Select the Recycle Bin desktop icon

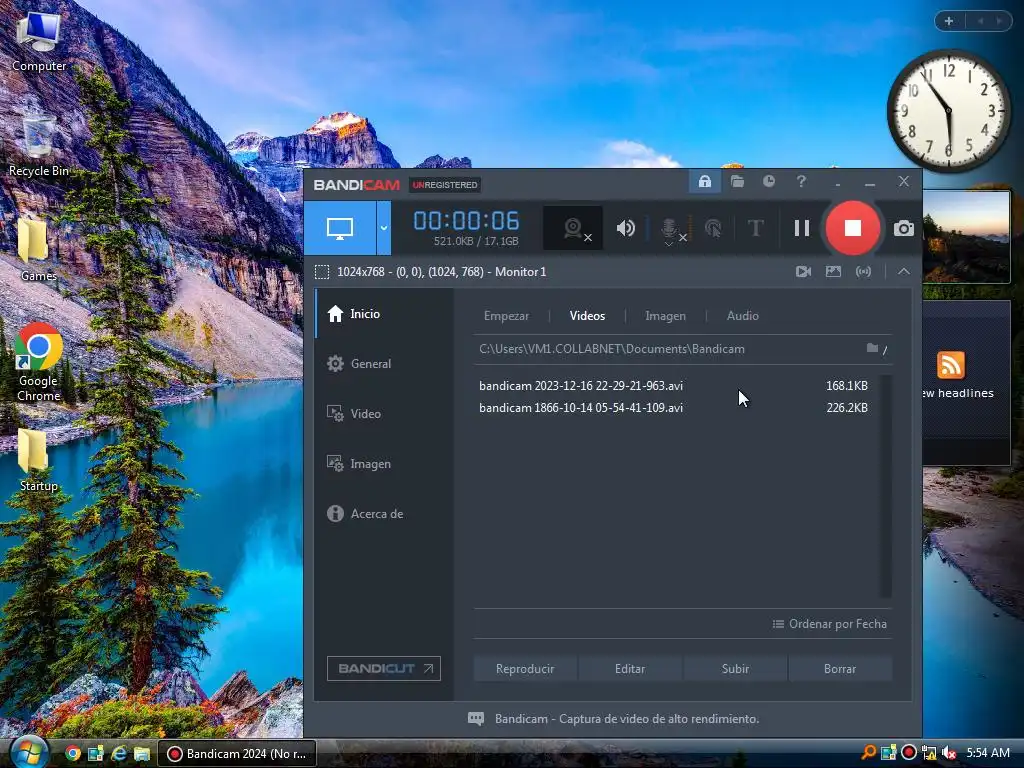click(x=39, y=144)
